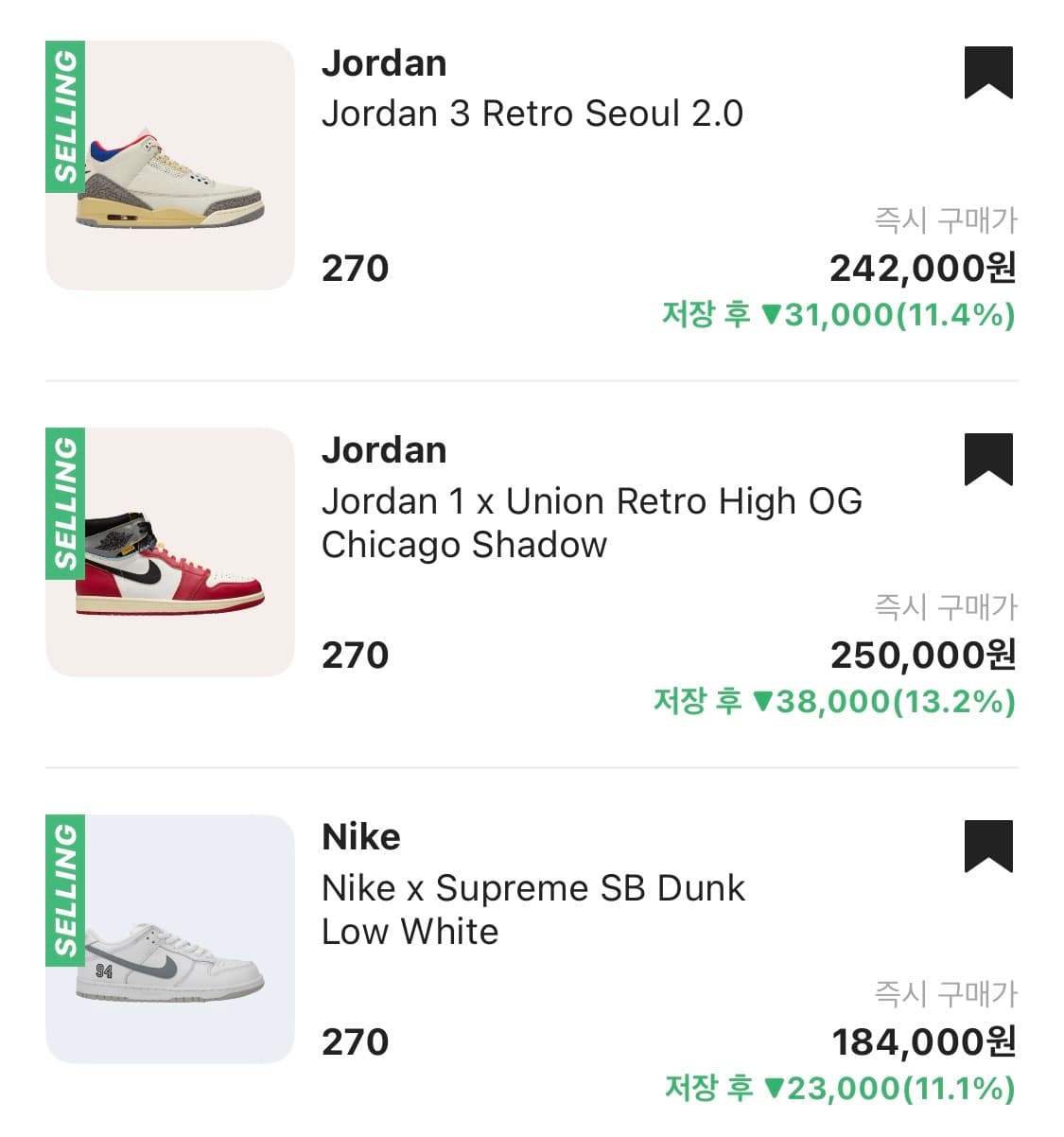Open product title Jordan 3 Retro Seoul 2.0
Image resolution: width=1064 pixels, height=1137 pixels.
point(532,114)
